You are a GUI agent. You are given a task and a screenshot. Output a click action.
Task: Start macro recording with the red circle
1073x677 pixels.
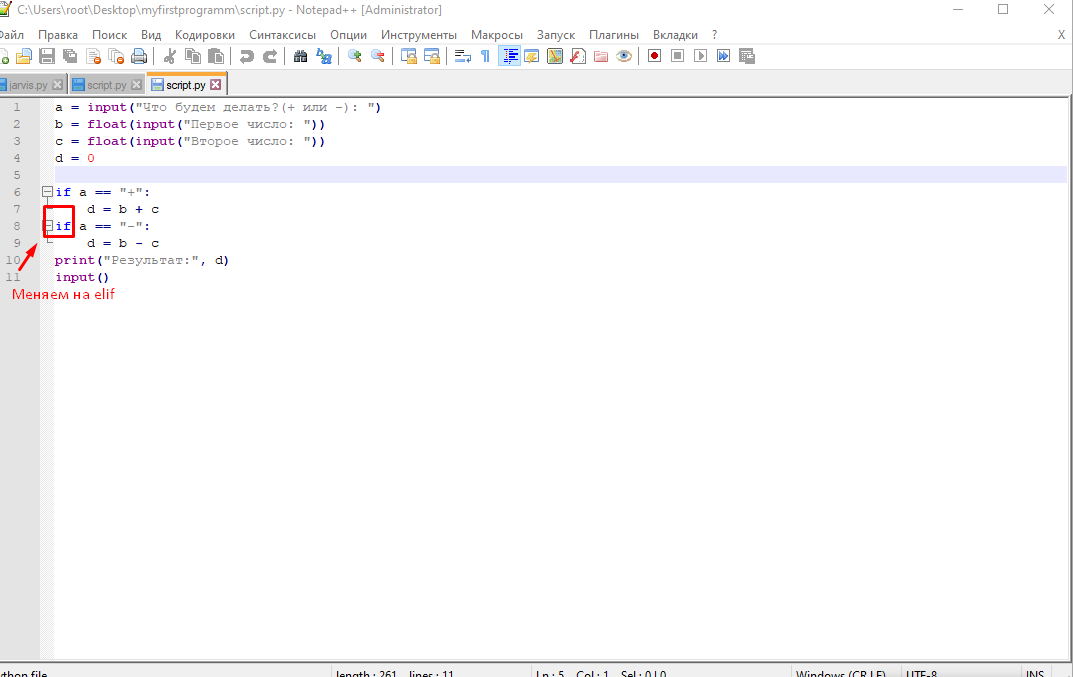coord(654,56)
